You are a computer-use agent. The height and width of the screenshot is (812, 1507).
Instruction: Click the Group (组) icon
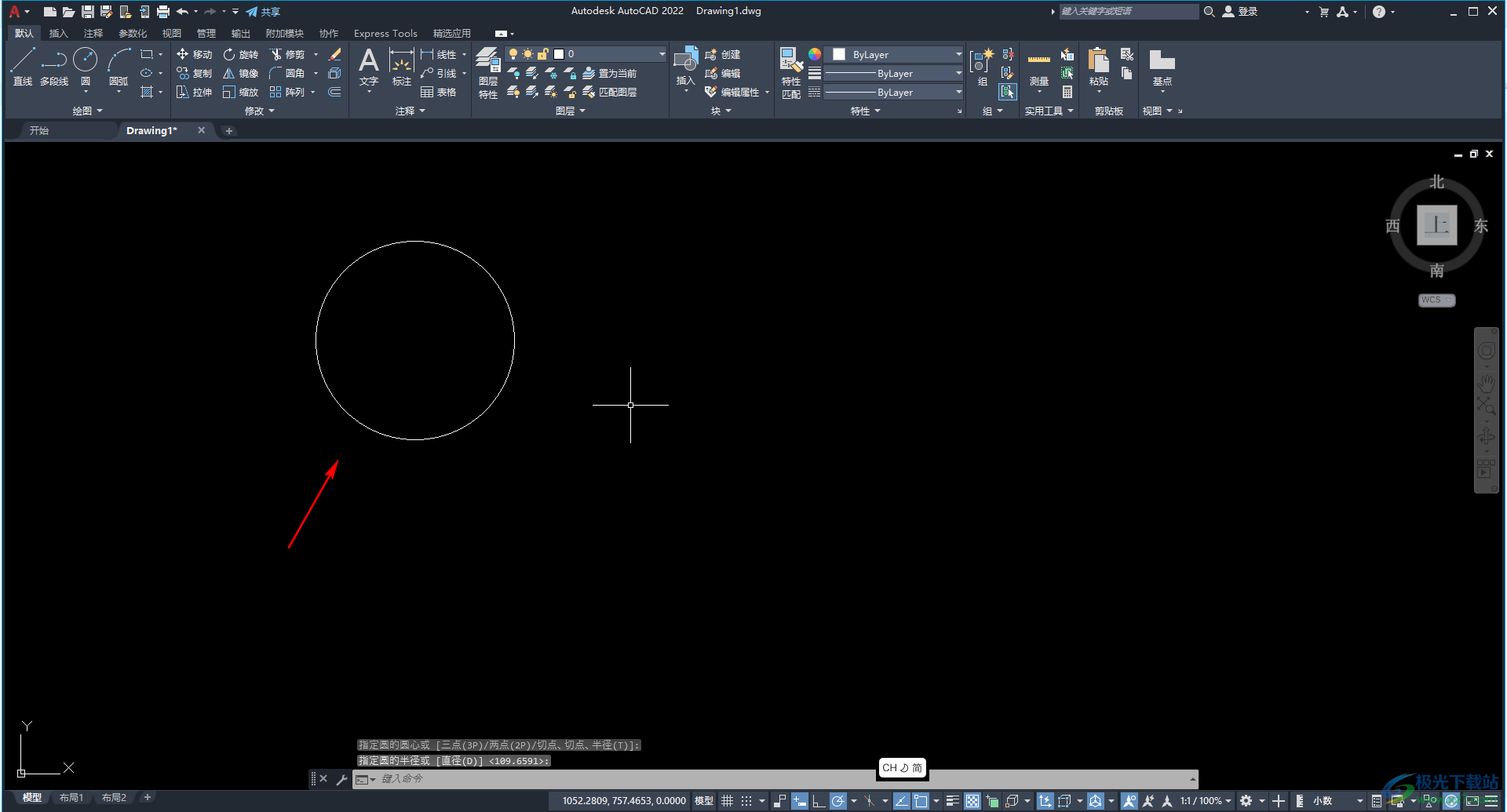982,67
